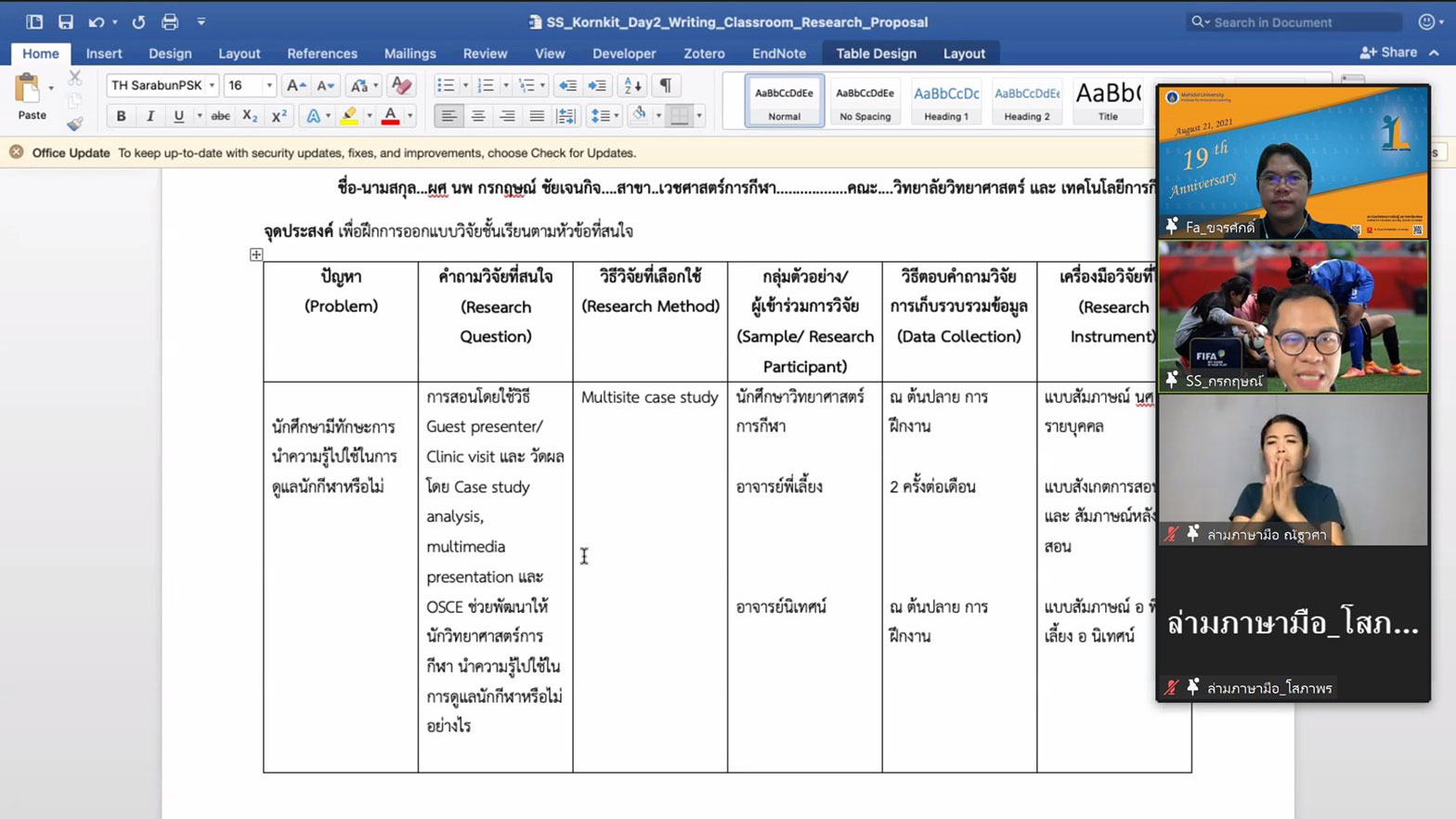Click the Print icon in title bar
Screen dimensions: 1456x819
(170, 21)
